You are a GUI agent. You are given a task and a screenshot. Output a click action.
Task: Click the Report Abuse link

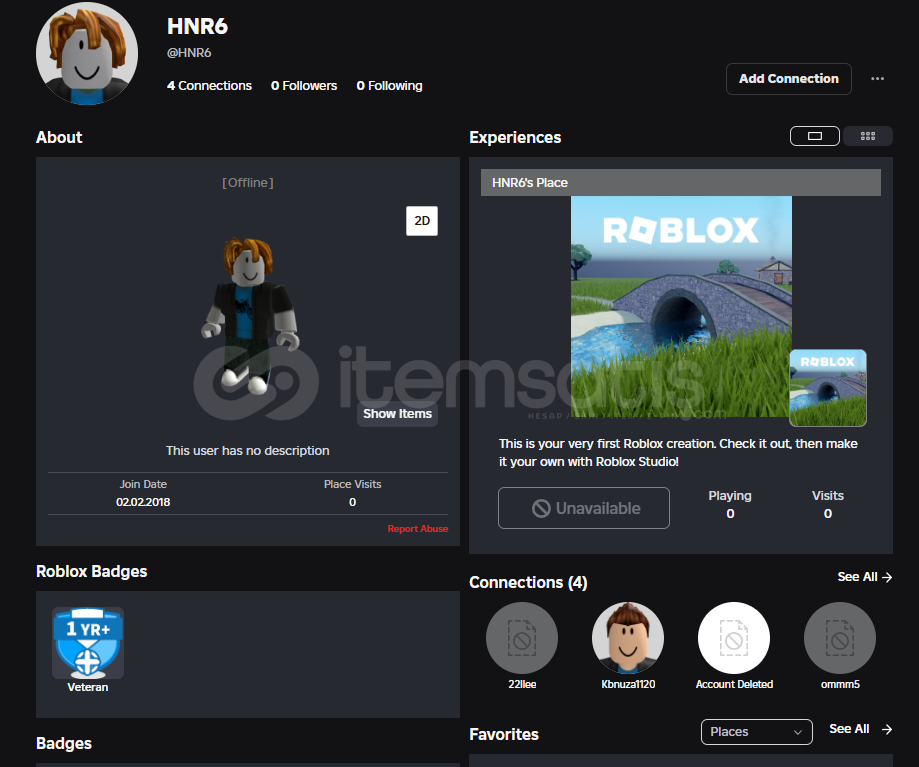pos(418,529)
